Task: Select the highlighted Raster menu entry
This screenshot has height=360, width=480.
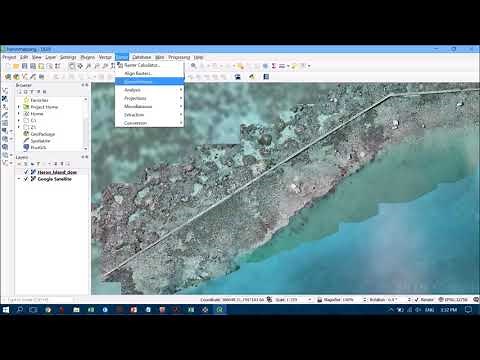Action: coord(149,81)
